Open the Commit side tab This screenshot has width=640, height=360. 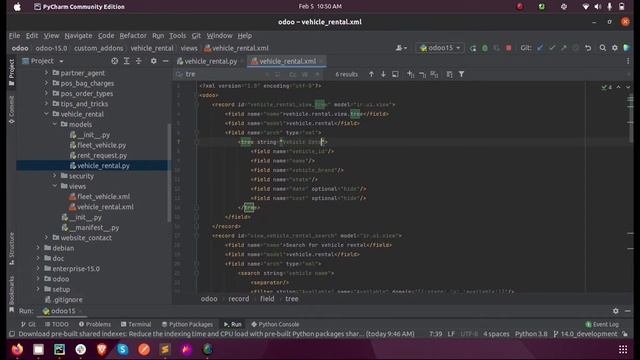[x=11, y=109]
